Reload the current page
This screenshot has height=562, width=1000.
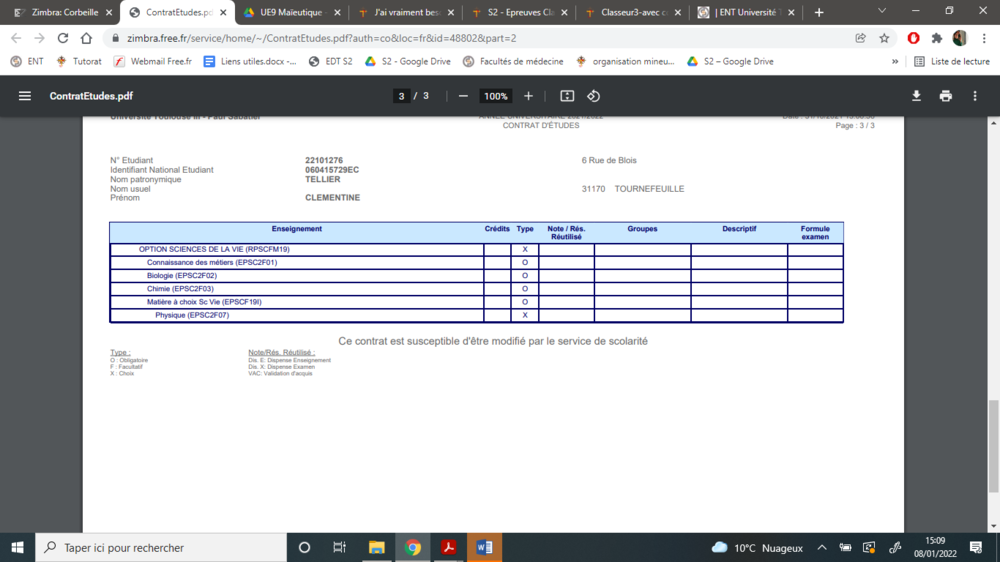coord(63,38)
